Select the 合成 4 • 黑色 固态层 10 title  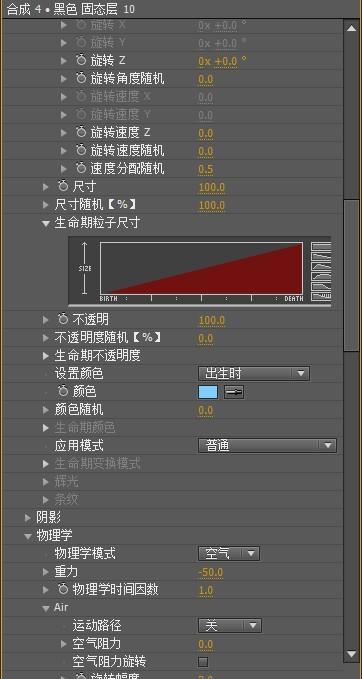tap(71, 10)
